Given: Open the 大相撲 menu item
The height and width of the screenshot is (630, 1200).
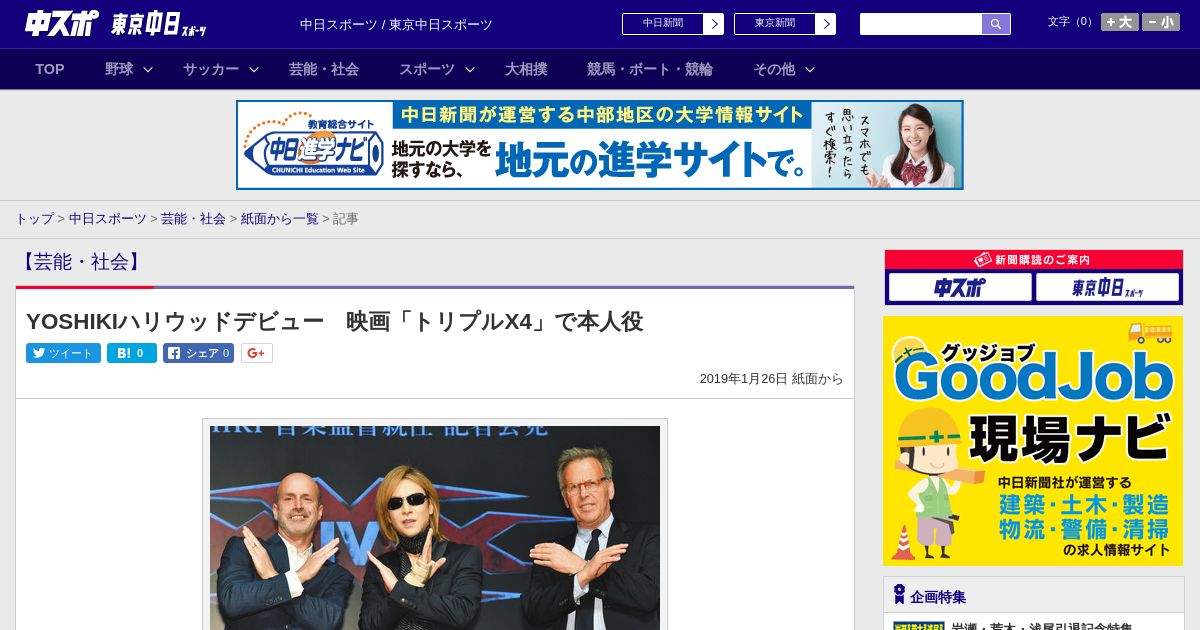Looking at the screenshot, I should pos(526,69).
